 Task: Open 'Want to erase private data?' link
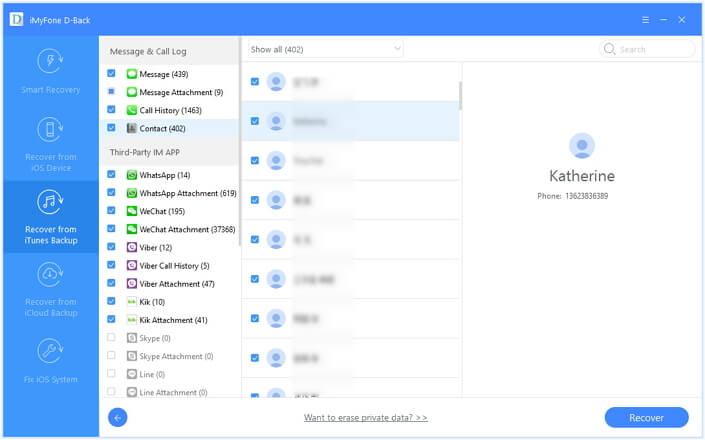366,418
